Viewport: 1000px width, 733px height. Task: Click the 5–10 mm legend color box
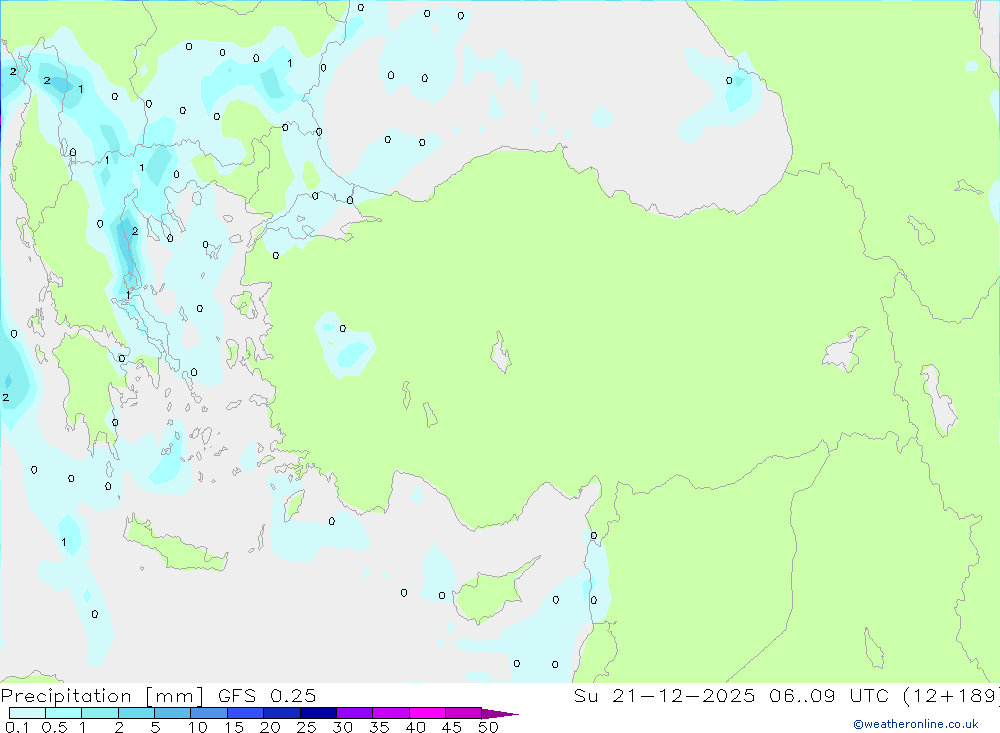[173, 713]
